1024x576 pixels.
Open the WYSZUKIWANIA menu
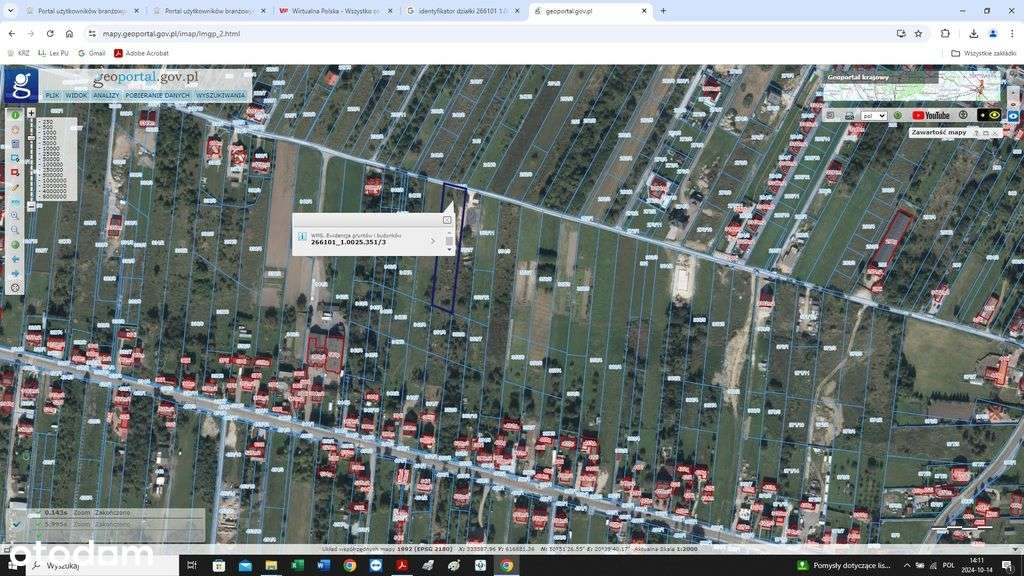tap(221, 95)
